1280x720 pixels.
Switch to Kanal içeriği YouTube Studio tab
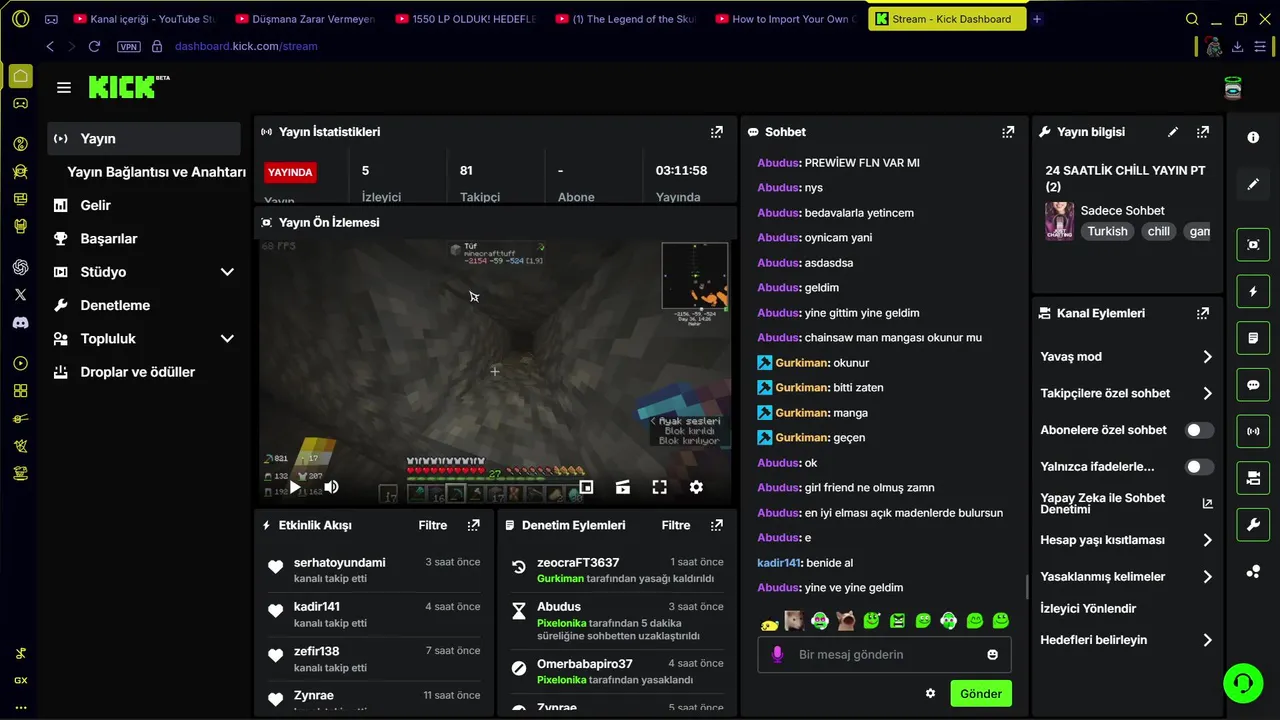pos(146,19)
